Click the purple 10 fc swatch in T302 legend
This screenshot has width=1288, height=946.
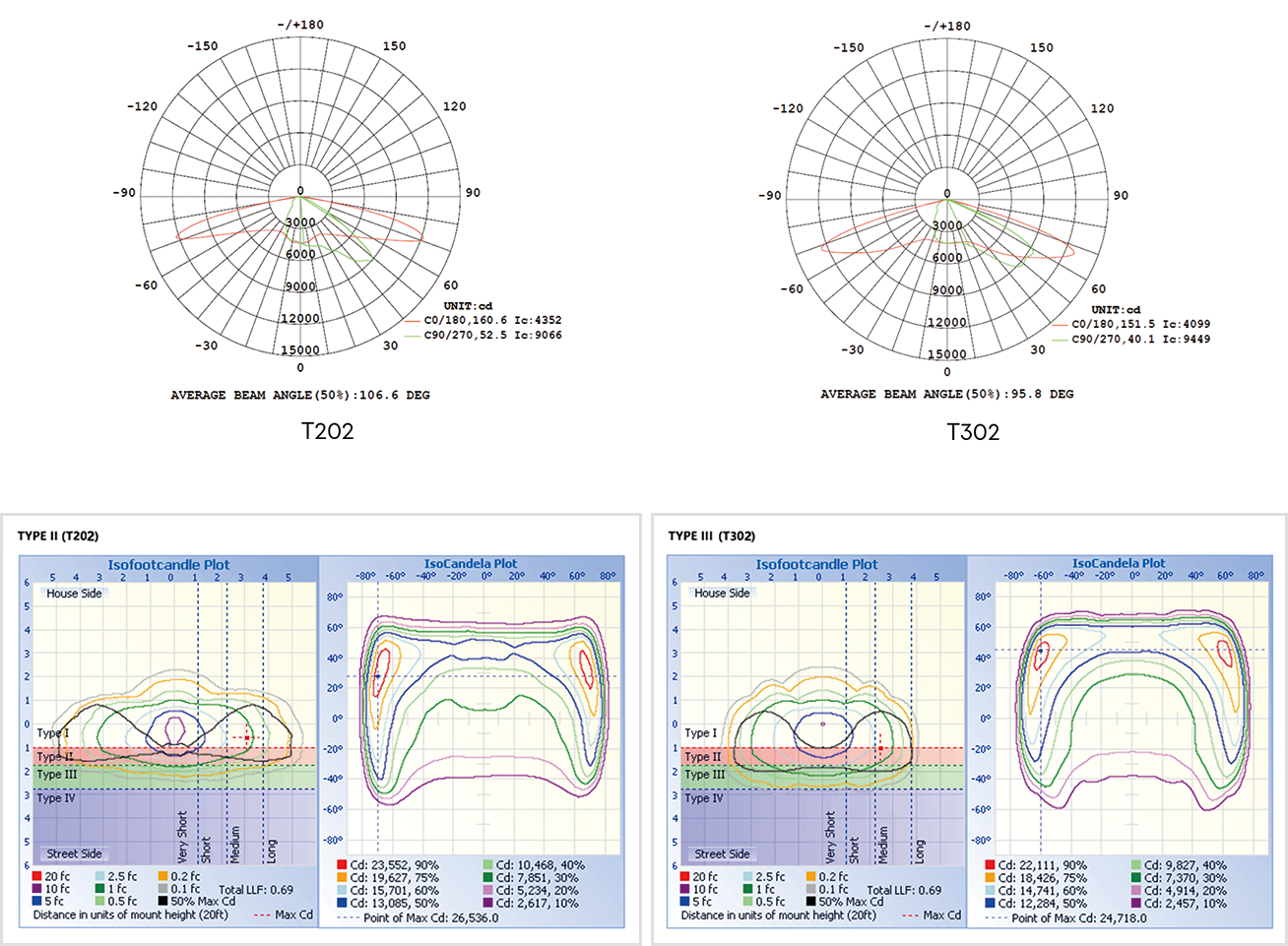[685, 890]
